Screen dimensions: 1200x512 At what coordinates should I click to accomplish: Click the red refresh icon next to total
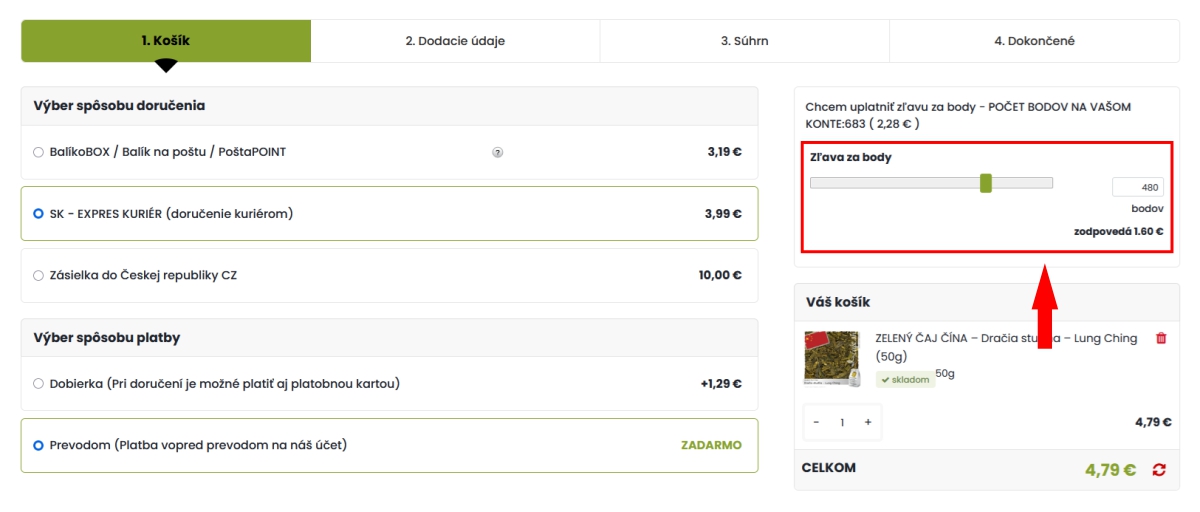1159,469
